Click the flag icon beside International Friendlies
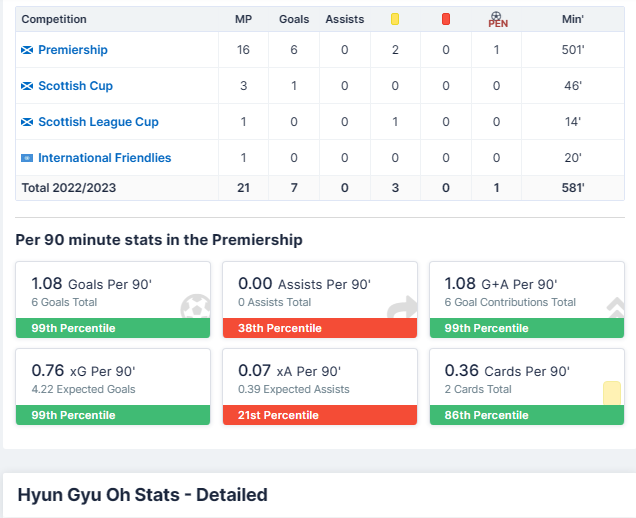This screenshot has height=518, width=636. (x=28, y=158)
